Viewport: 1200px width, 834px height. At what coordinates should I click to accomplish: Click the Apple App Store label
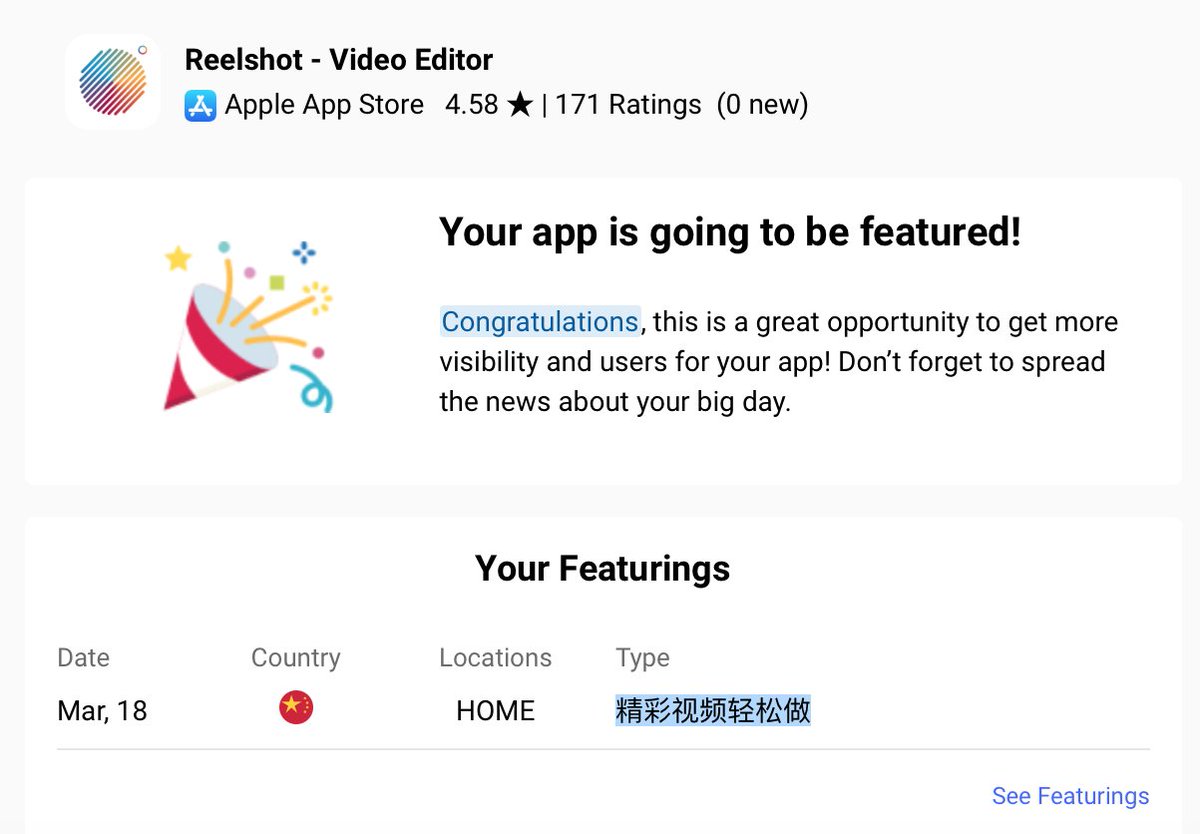pyautogui.click(x=324, y=105)
